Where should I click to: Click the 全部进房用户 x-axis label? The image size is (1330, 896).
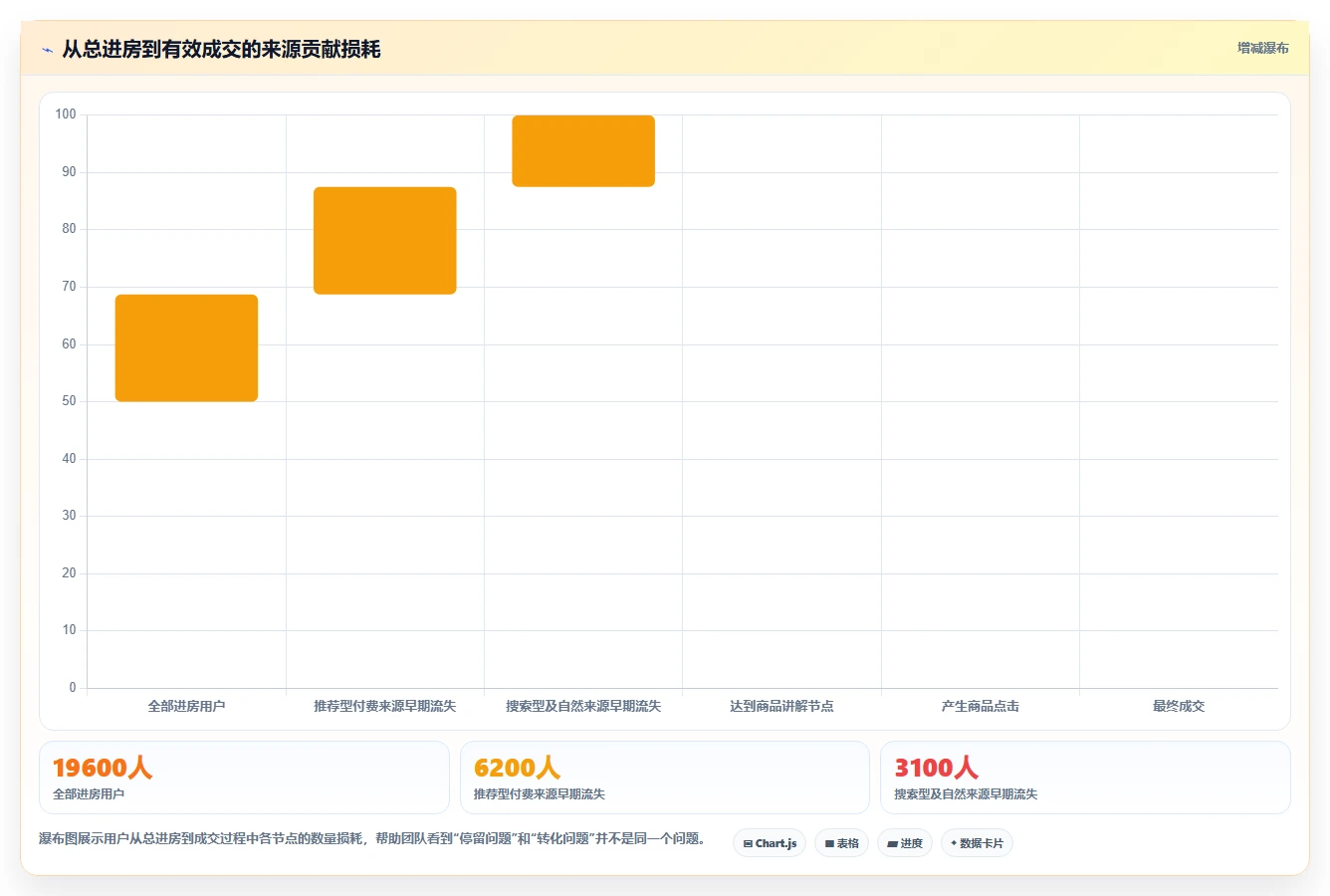click(x=186, y=706)
